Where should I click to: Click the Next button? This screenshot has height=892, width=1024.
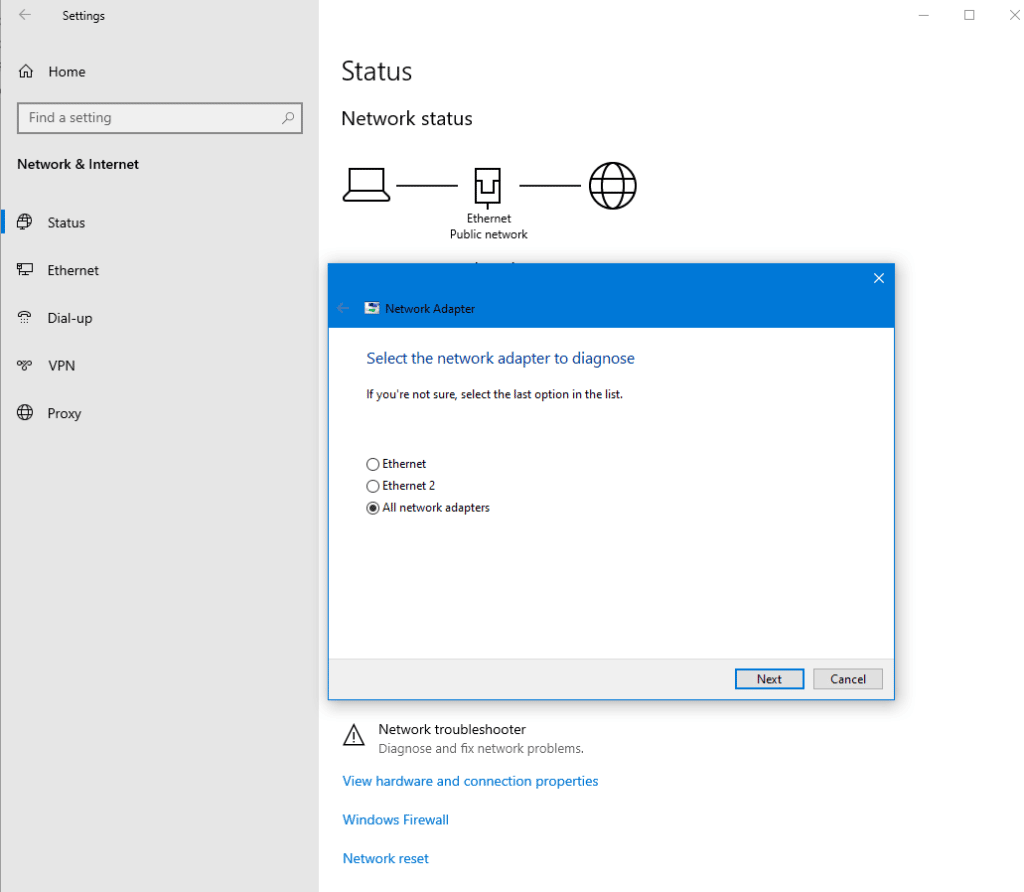click(x=769, y=679)
